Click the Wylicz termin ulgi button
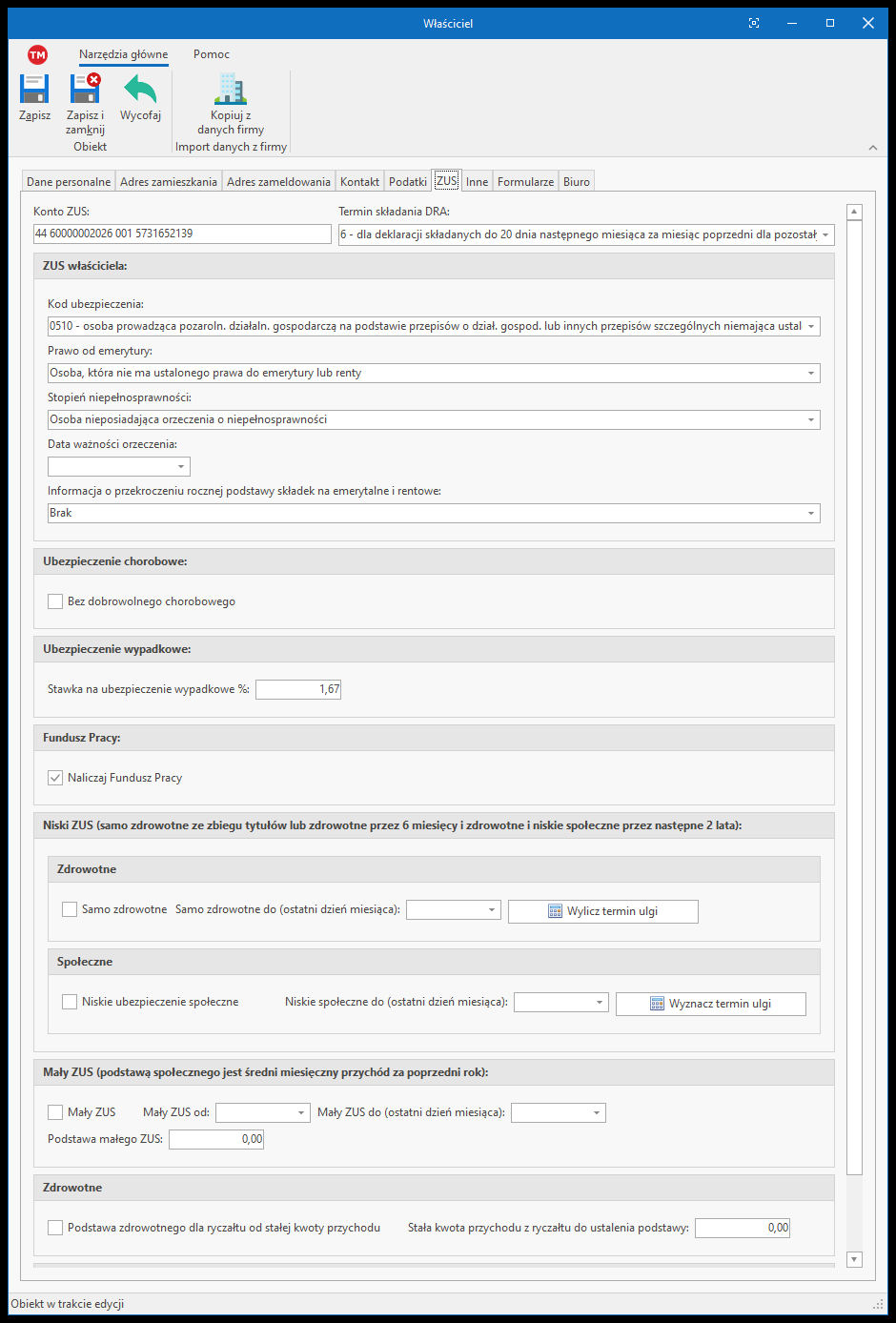This screenshot has height=1323, width=896. [x=602, y=911]
